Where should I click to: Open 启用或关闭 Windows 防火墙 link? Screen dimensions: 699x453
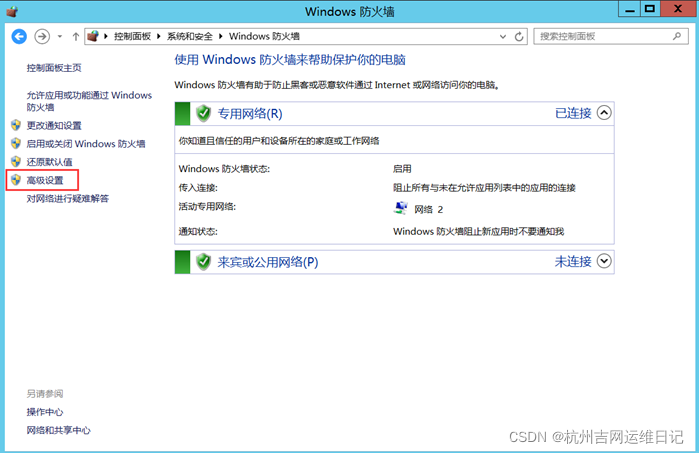(x=86, y=144)
